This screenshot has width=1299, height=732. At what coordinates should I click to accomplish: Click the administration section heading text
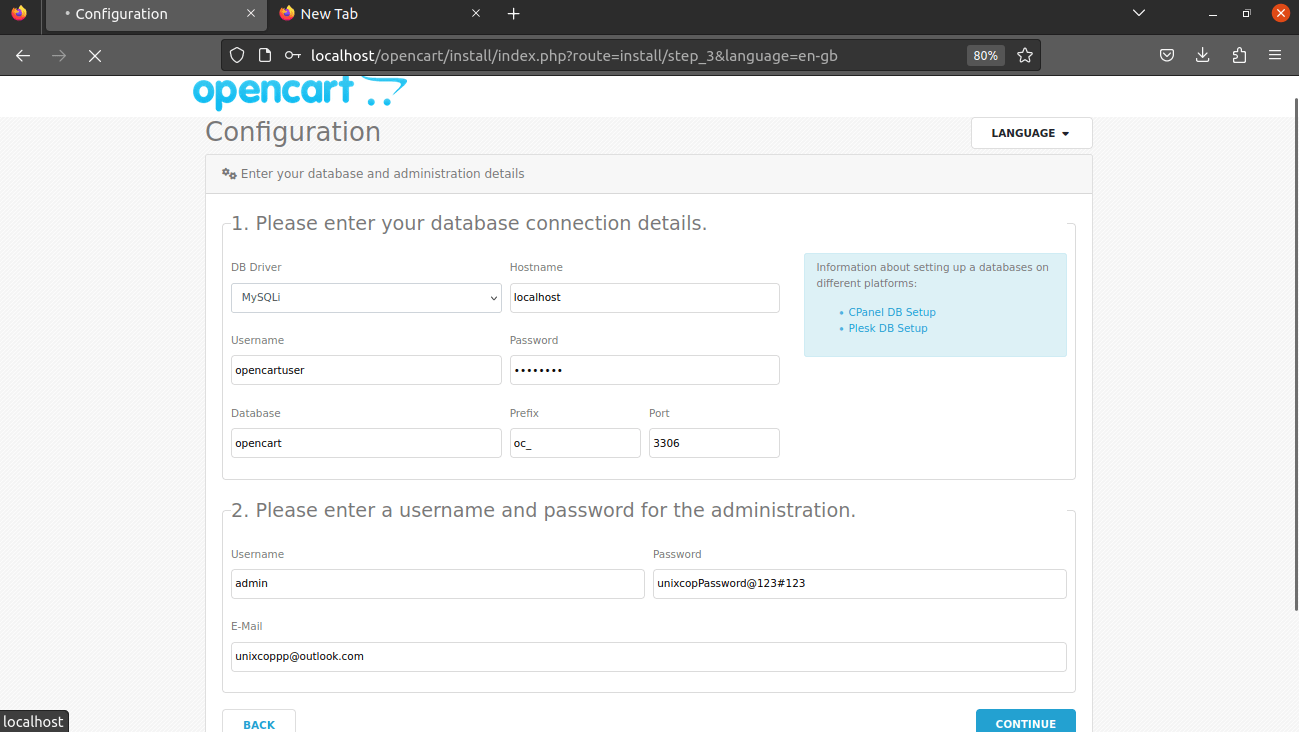[543, 510]
